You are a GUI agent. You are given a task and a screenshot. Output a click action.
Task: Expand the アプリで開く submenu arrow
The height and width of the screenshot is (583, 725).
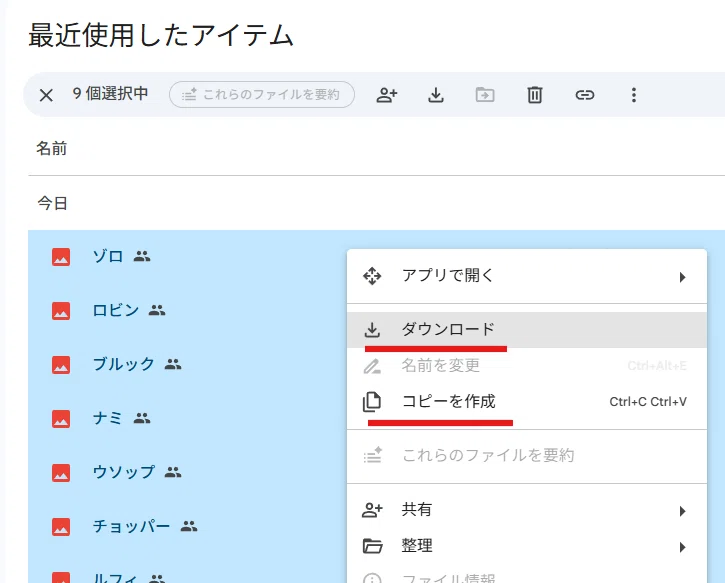coord(682,277)
